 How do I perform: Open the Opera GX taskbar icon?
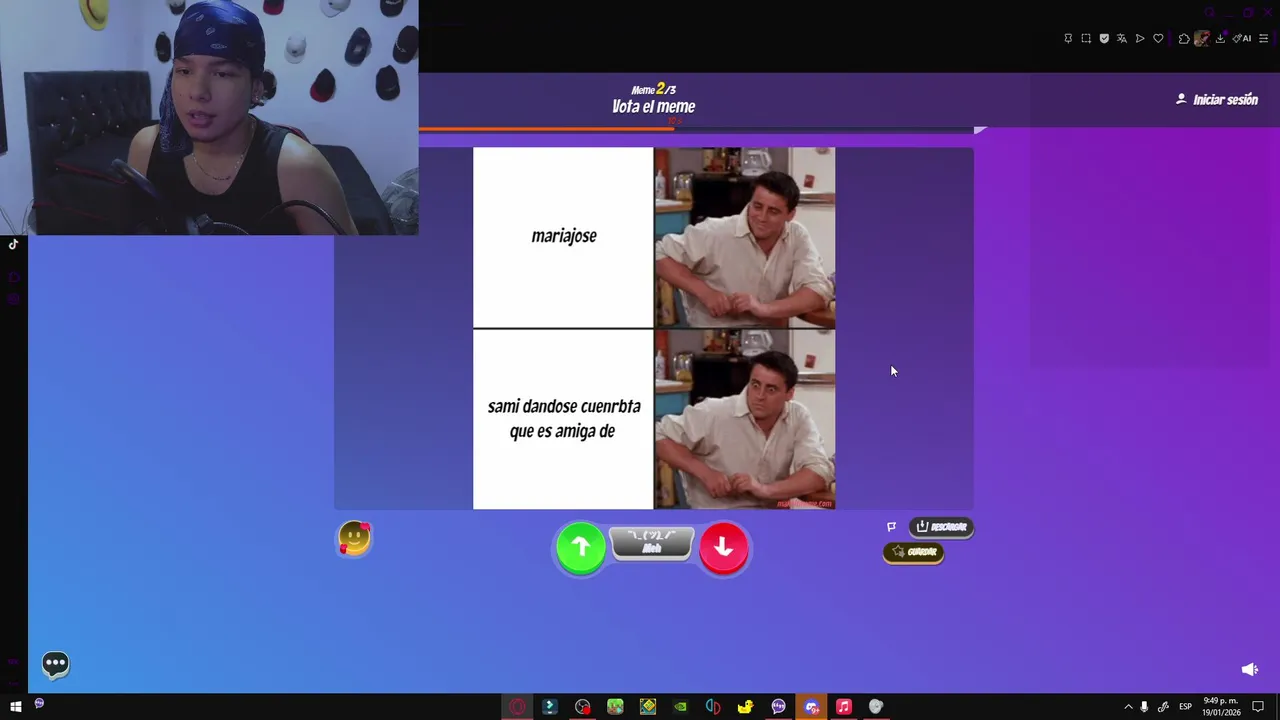click(x=516, y=706)
